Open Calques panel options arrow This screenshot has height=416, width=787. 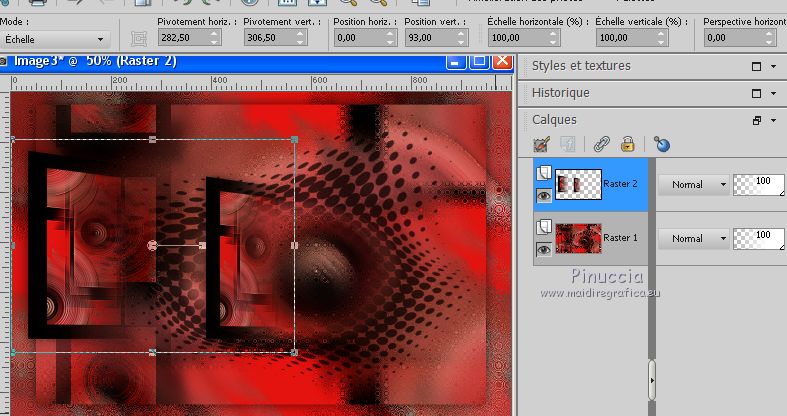pos(773,120)
